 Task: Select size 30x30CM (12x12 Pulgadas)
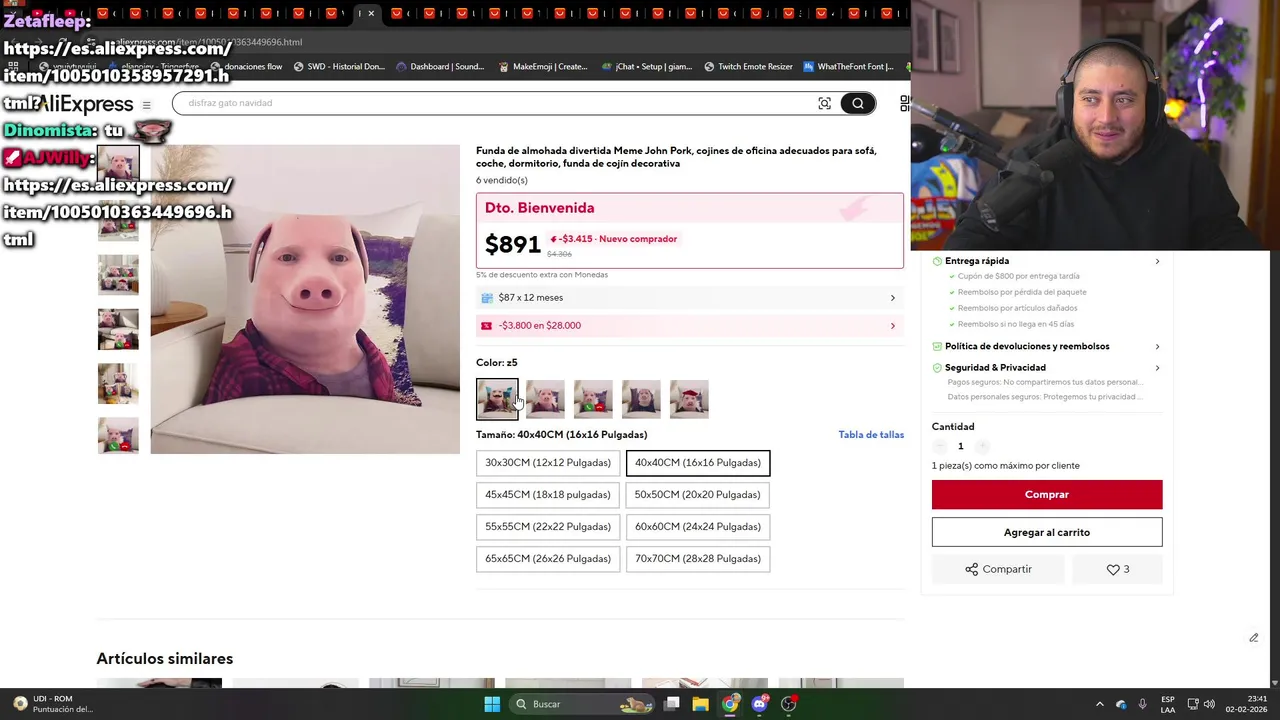548,463
